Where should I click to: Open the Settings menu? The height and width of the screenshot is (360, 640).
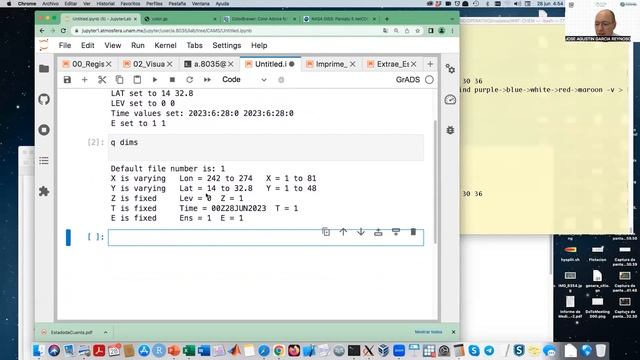tap(227, 45)
